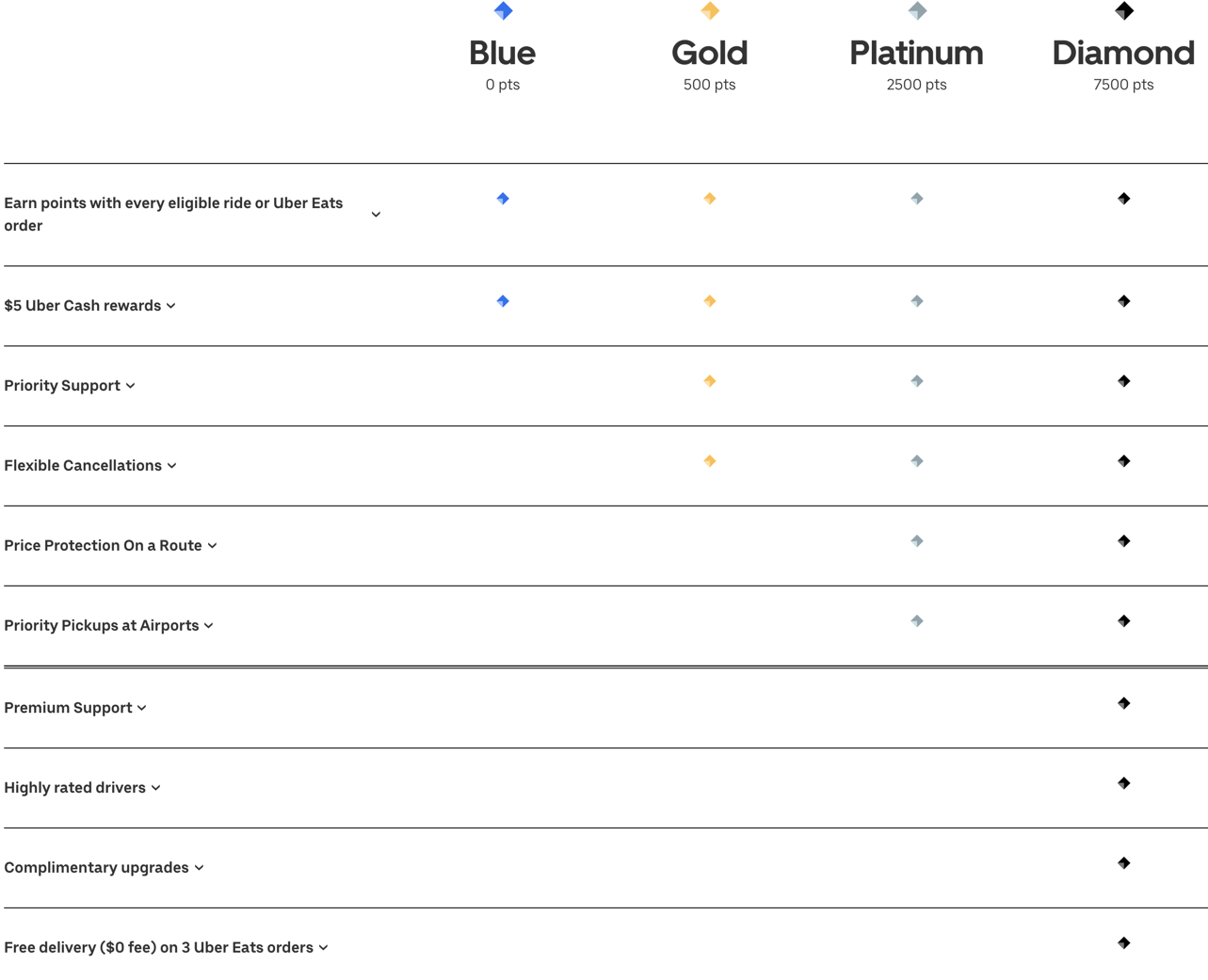Click Gold diamond in Earn points row
Image resolution: width=1208 pixels, height=980 pixels.
pos(710,199)
